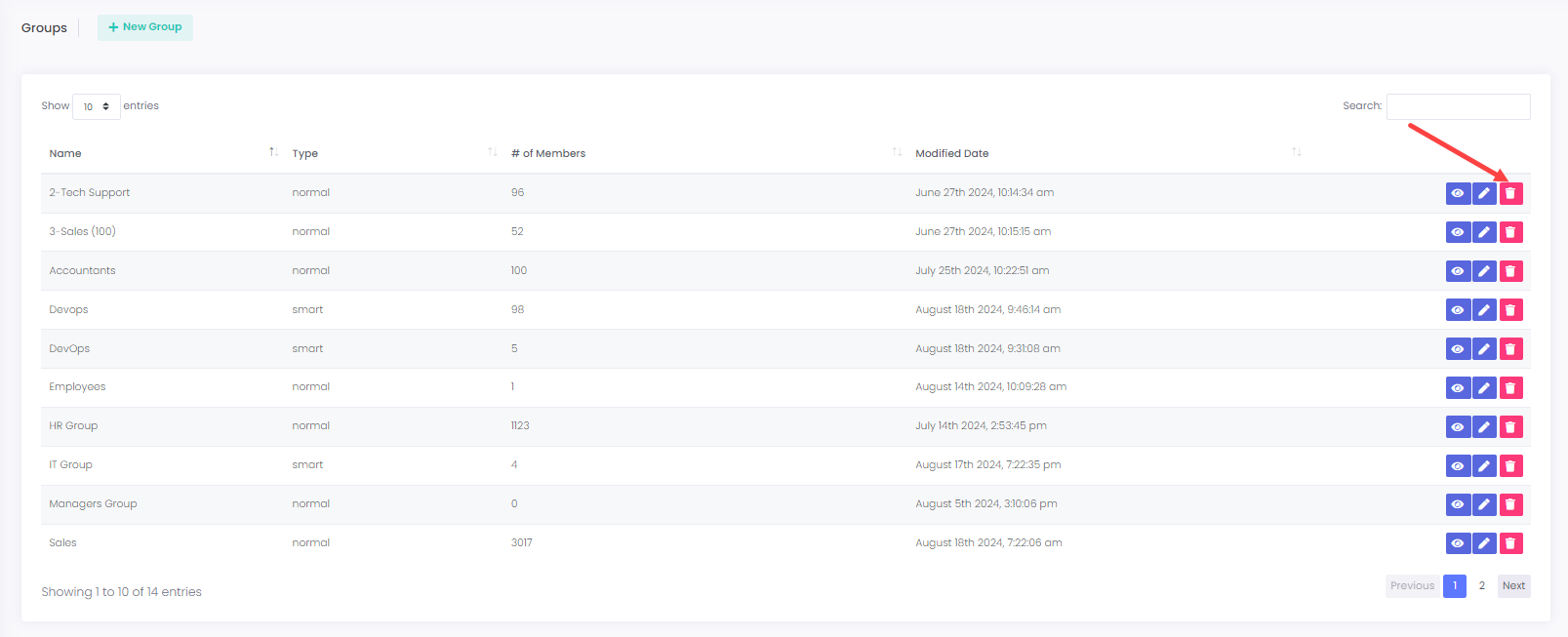This screenshot has width=1568, height=637.
Task: Click the Next pagination button
Action: tap(1513, 585)
